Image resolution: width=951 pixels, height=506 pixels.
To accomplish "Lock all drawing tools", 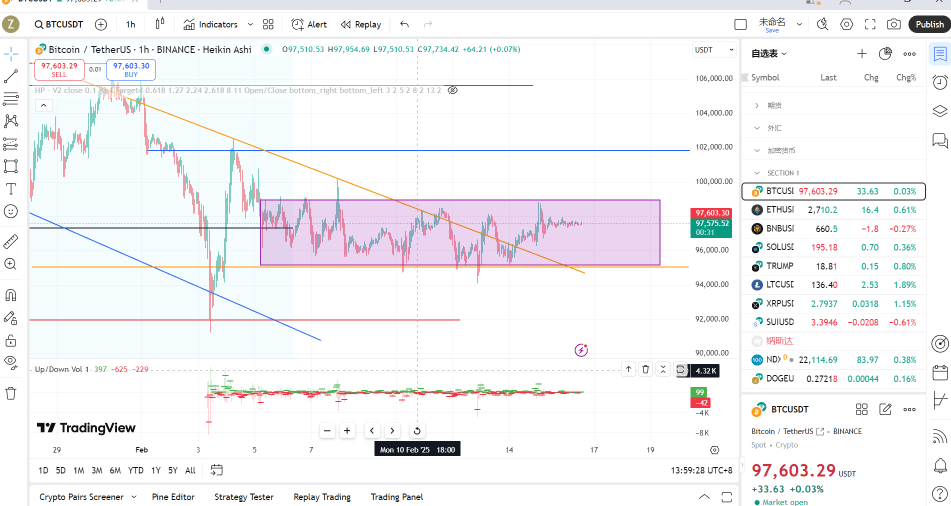I will click(x=11, y=340).
